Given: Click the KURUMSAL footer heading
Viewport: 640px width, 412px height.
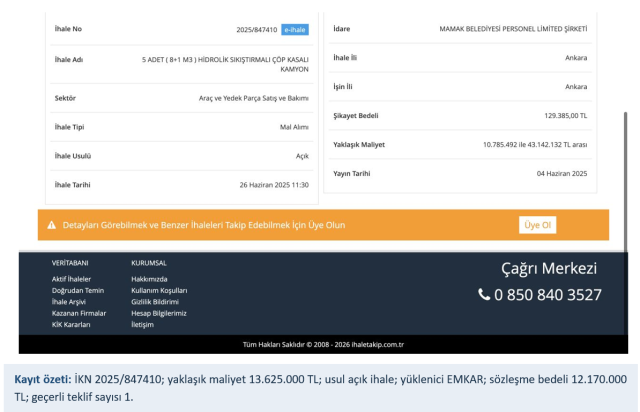Looking at the screenshot, I should click(149, 263).
